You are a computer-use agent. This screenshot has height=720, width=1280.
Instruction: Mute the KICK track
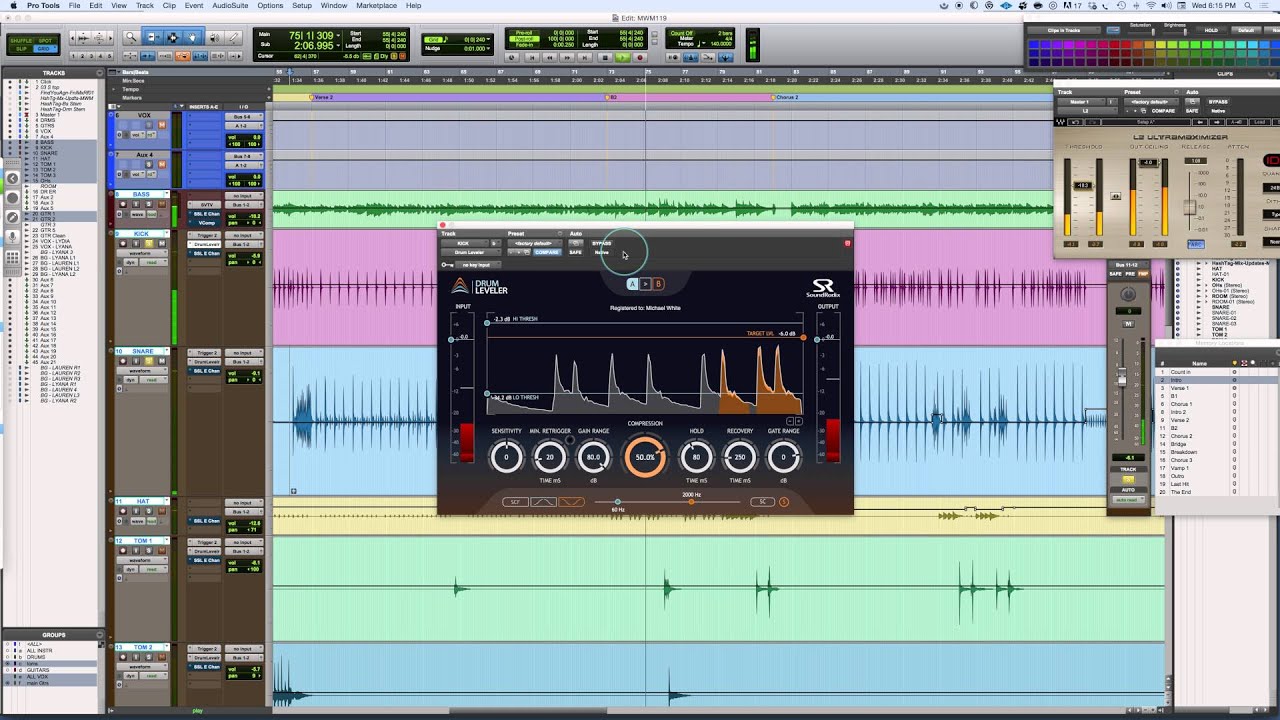pyautogui.click(x=161, y=243)
